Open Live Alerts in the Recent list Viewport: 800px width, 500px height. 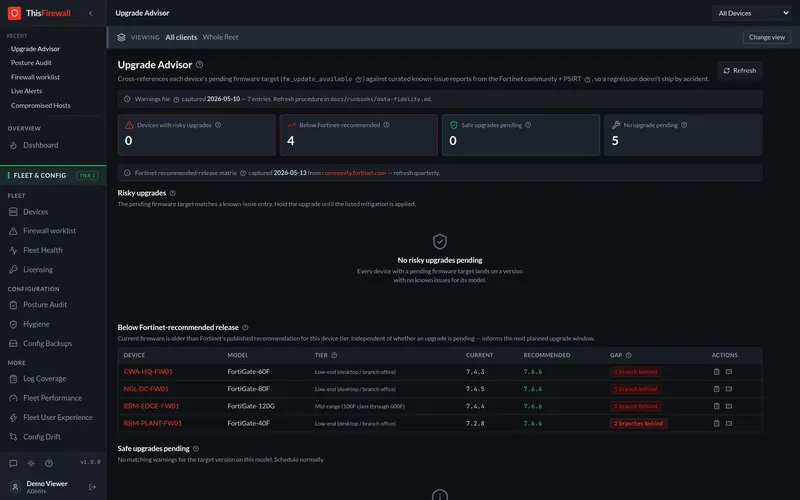tap(27, 91)
